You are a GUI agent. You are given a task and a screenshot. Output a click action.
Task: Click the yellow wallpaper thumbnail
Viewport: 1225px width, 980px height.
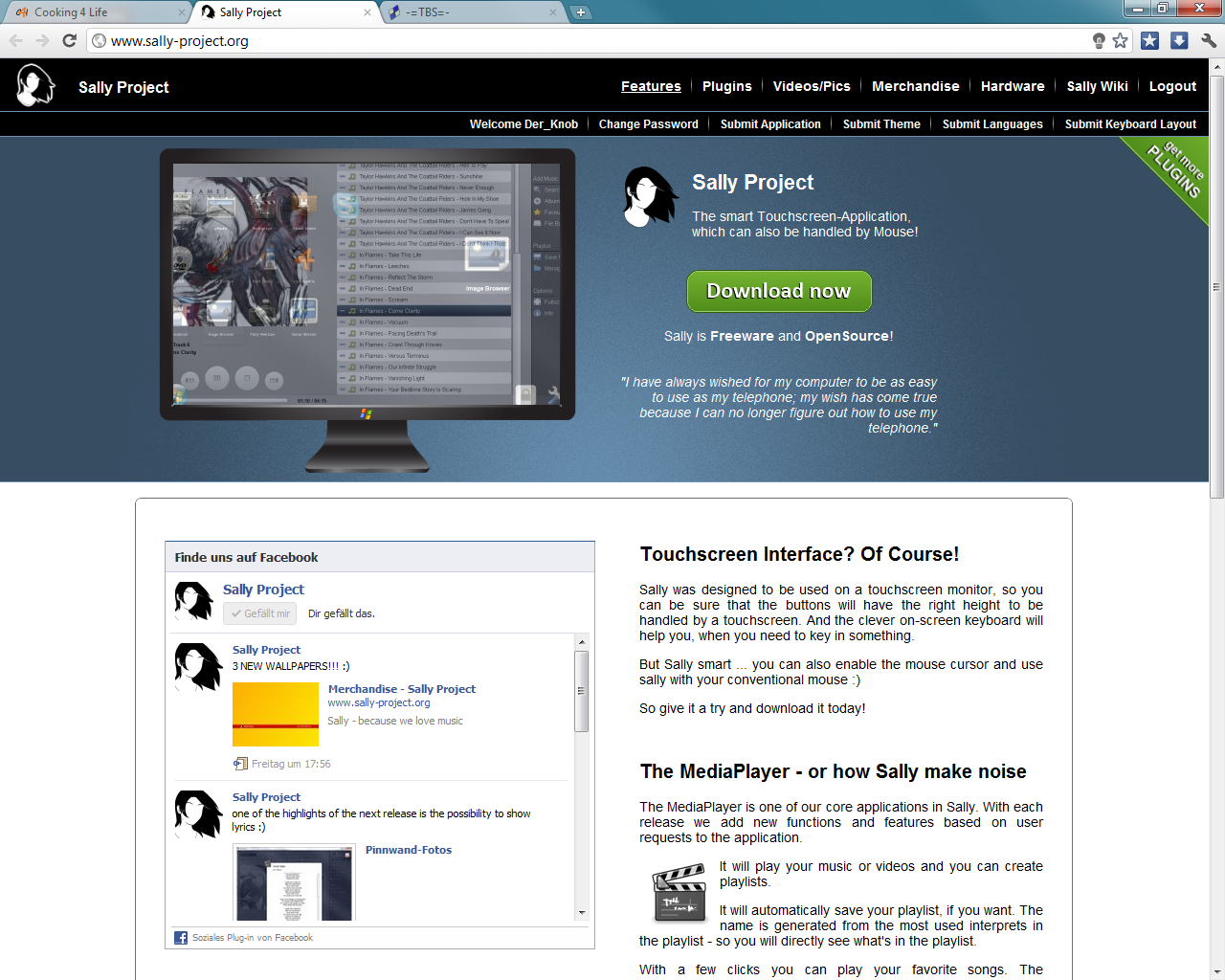(x=276, y=714)
